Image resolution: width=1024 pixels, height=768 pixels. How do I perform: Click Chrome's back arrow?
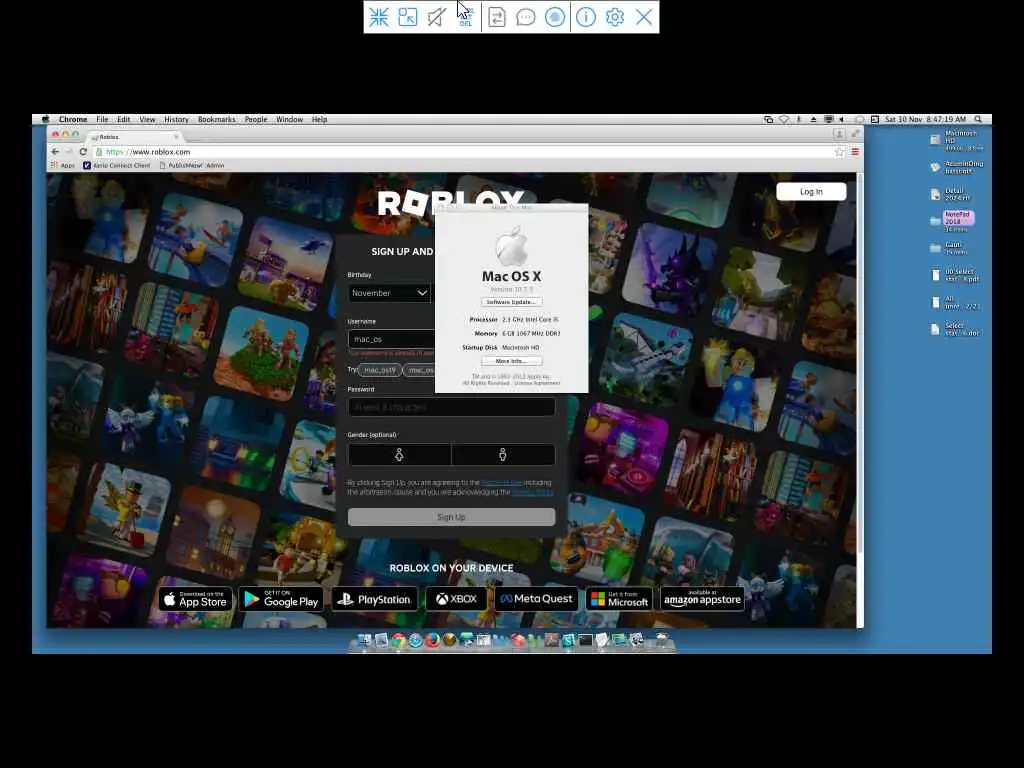tap(55, 152)
